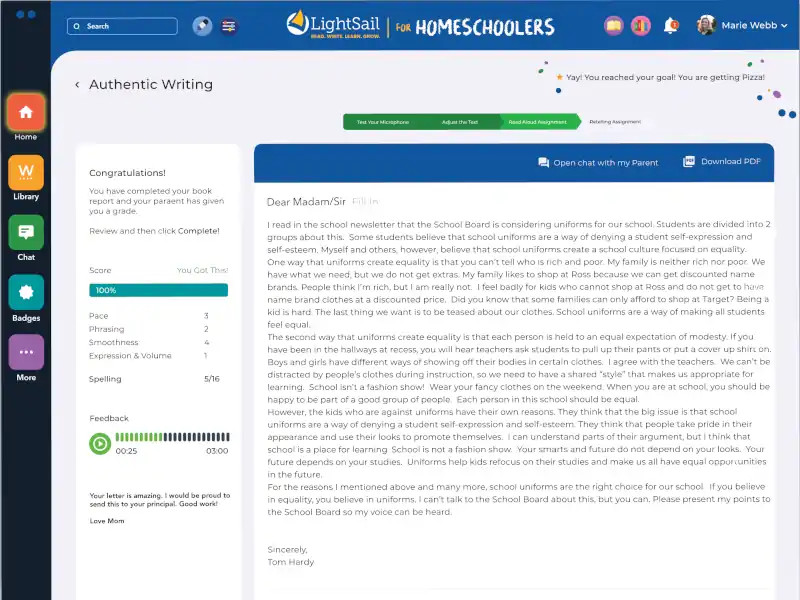Select the Test Your Microphone step

click(382, 122)
